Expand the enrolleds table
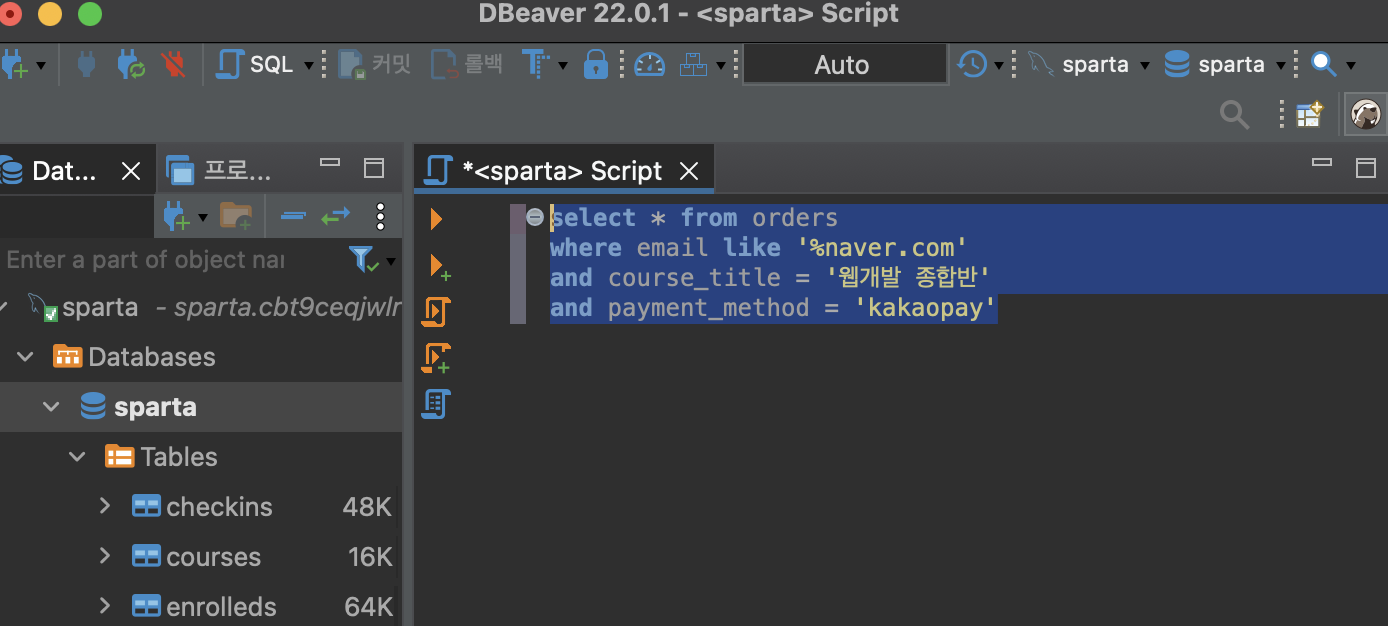Image resolution: width=1388 pixels, height=626 pixels. point(104,606)
